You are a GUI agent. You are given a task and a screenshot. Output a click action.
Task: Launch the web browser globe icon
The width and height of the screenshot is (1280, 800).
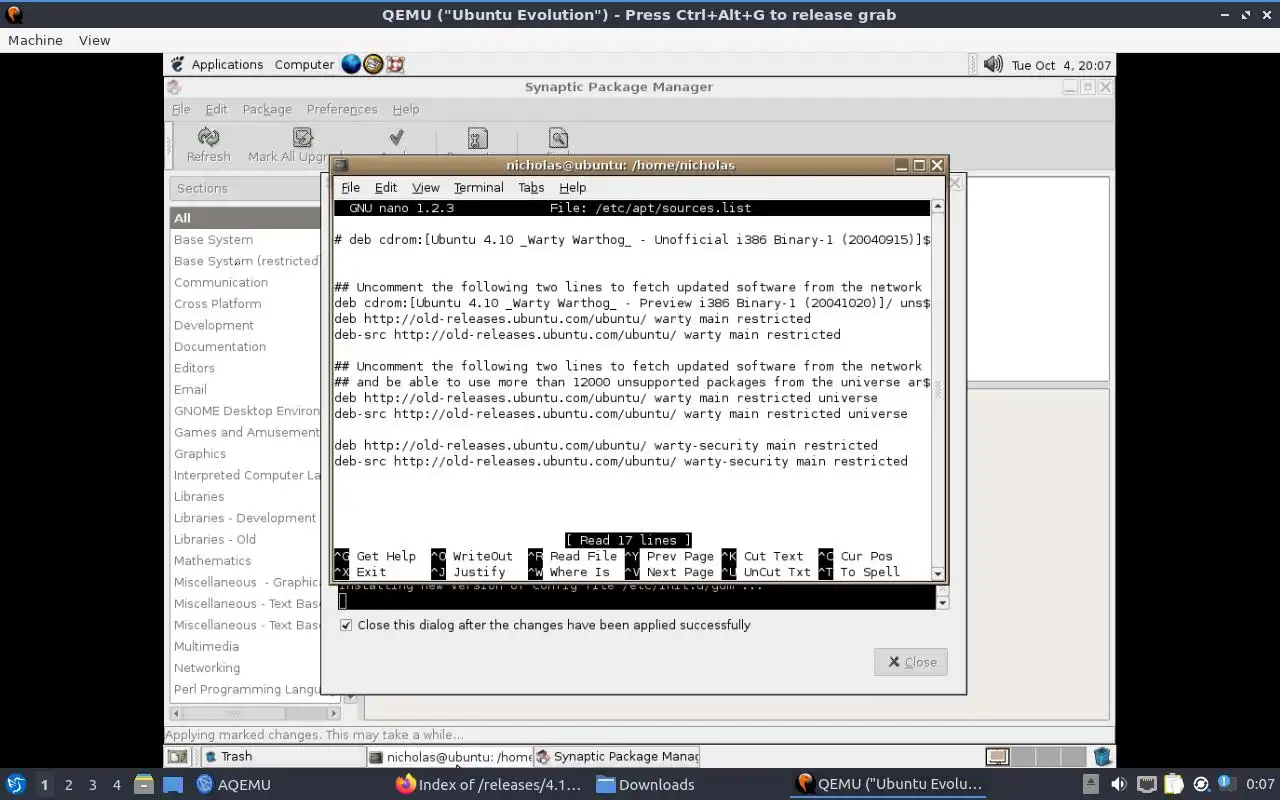351,64
